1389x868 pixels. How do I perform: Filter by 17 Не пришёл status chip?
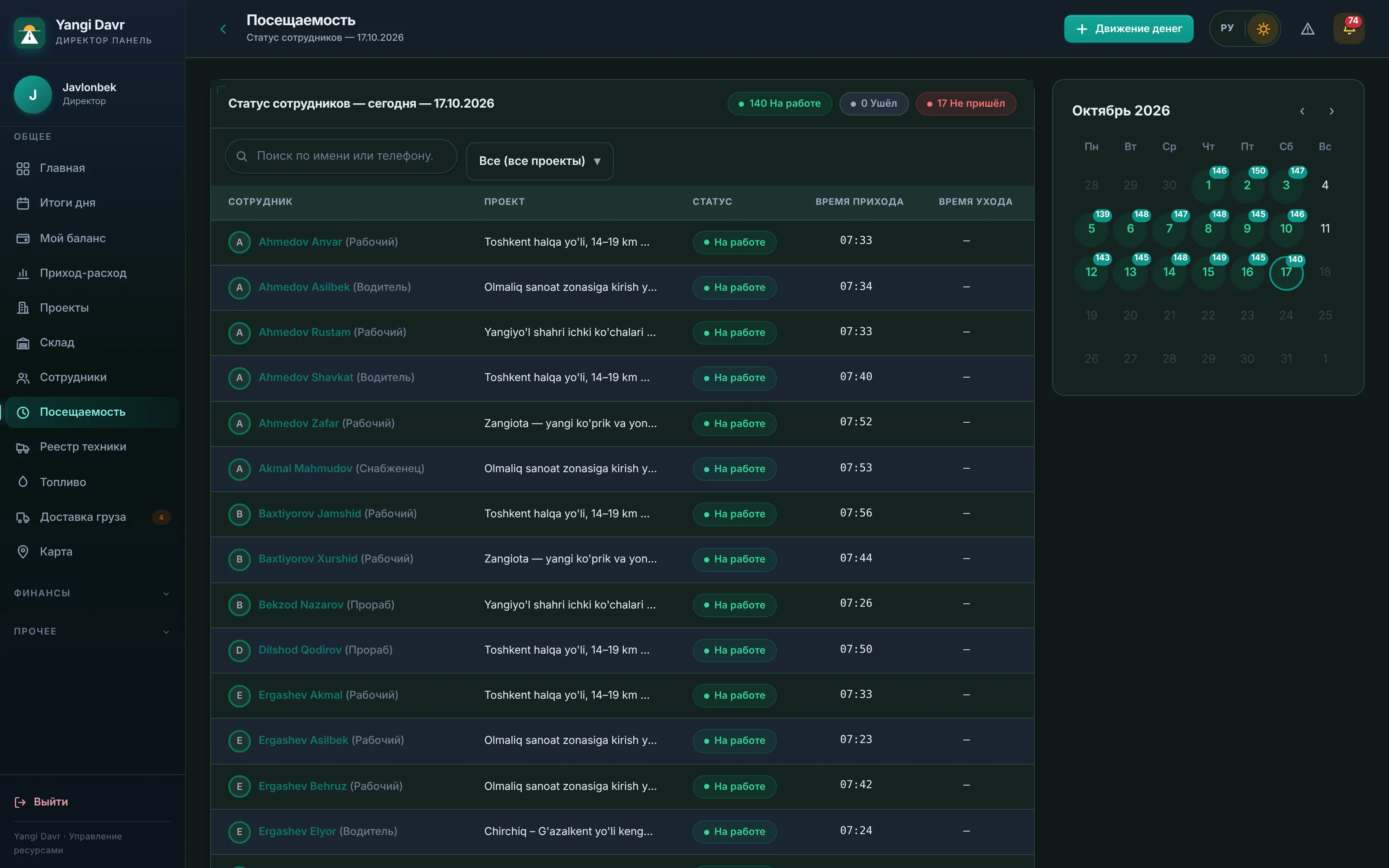tap(966, 103)
